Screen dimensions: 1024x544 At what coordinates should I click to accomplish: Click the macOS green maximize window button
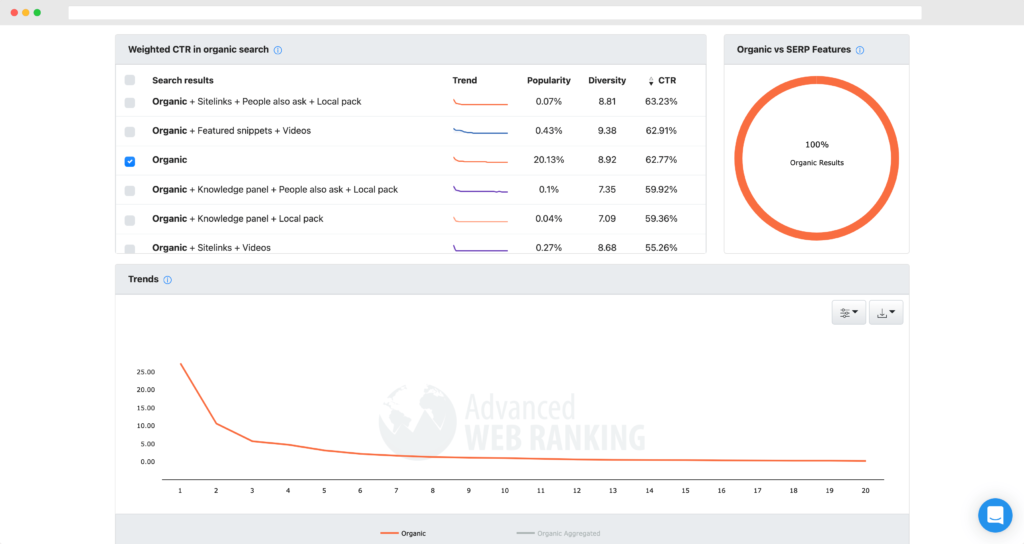[x=37, y=12]
